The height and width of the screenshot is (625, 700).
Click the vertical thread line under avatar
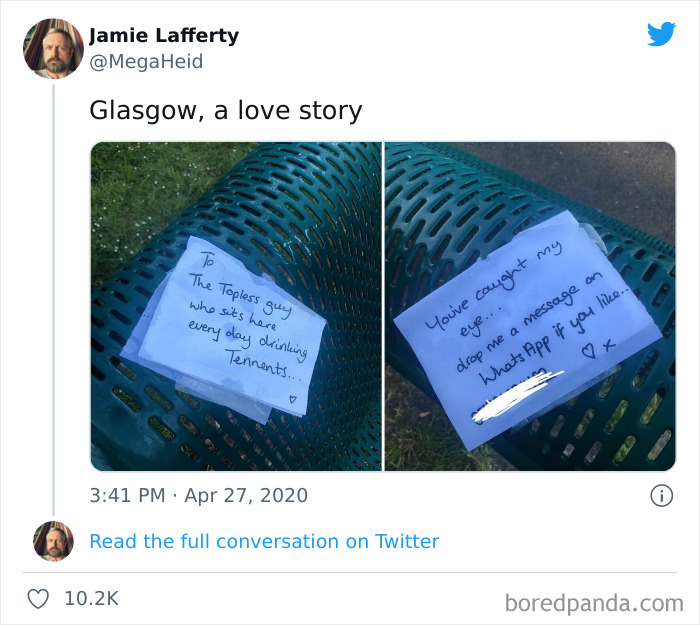point(54,300)
